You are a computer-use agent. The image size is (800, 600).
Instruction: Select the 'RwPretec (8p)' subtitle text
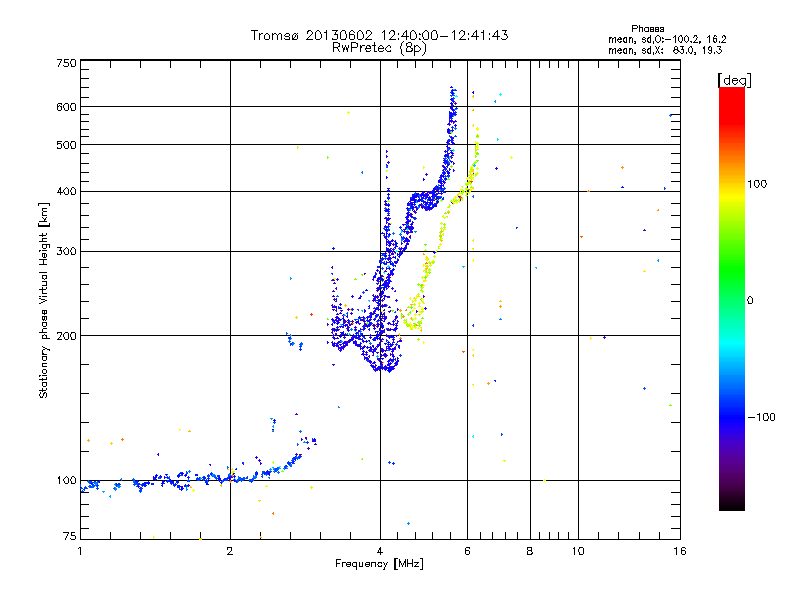[x=379, y=48]
